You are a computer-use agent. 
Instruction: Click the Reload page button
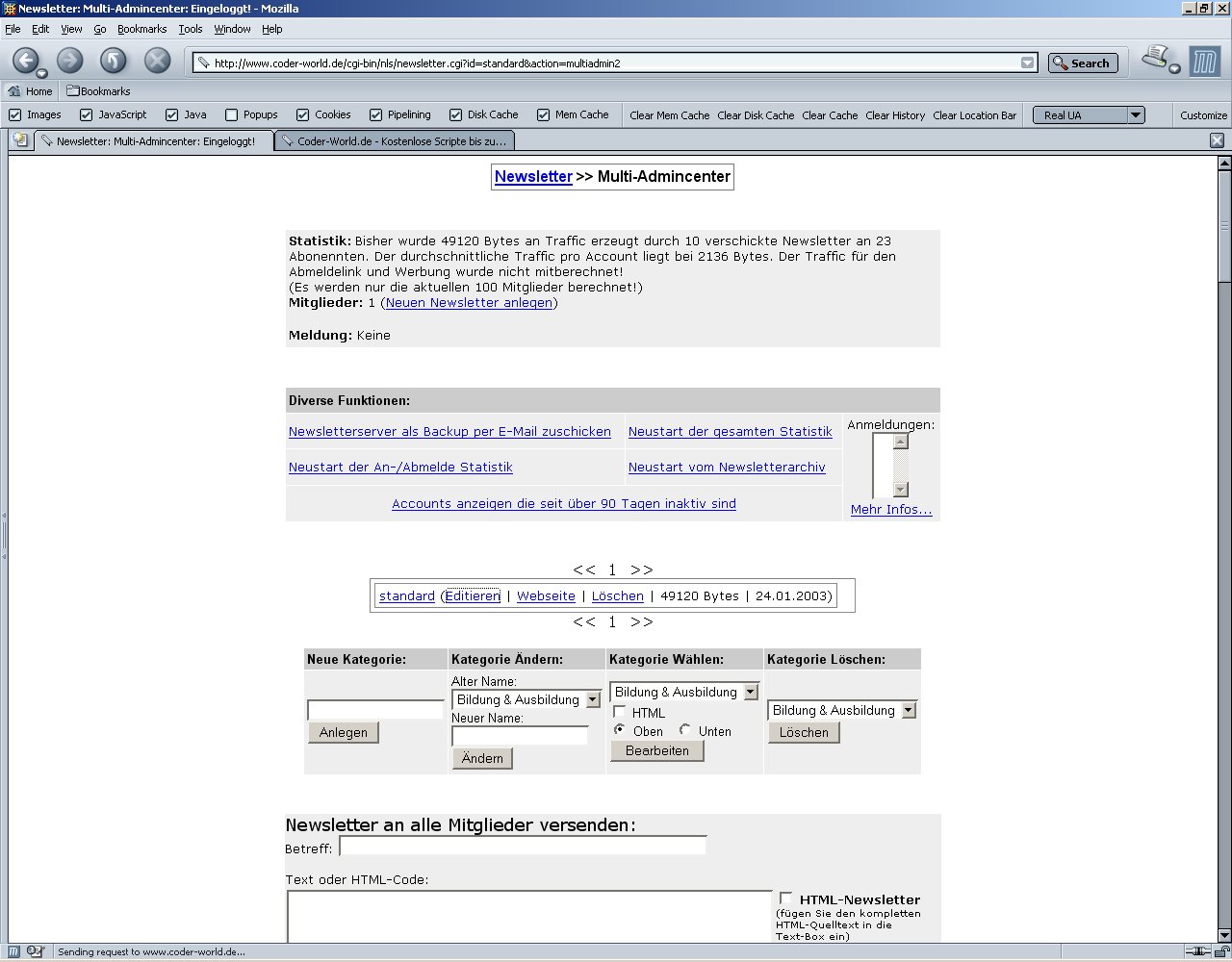pos(114,62)
